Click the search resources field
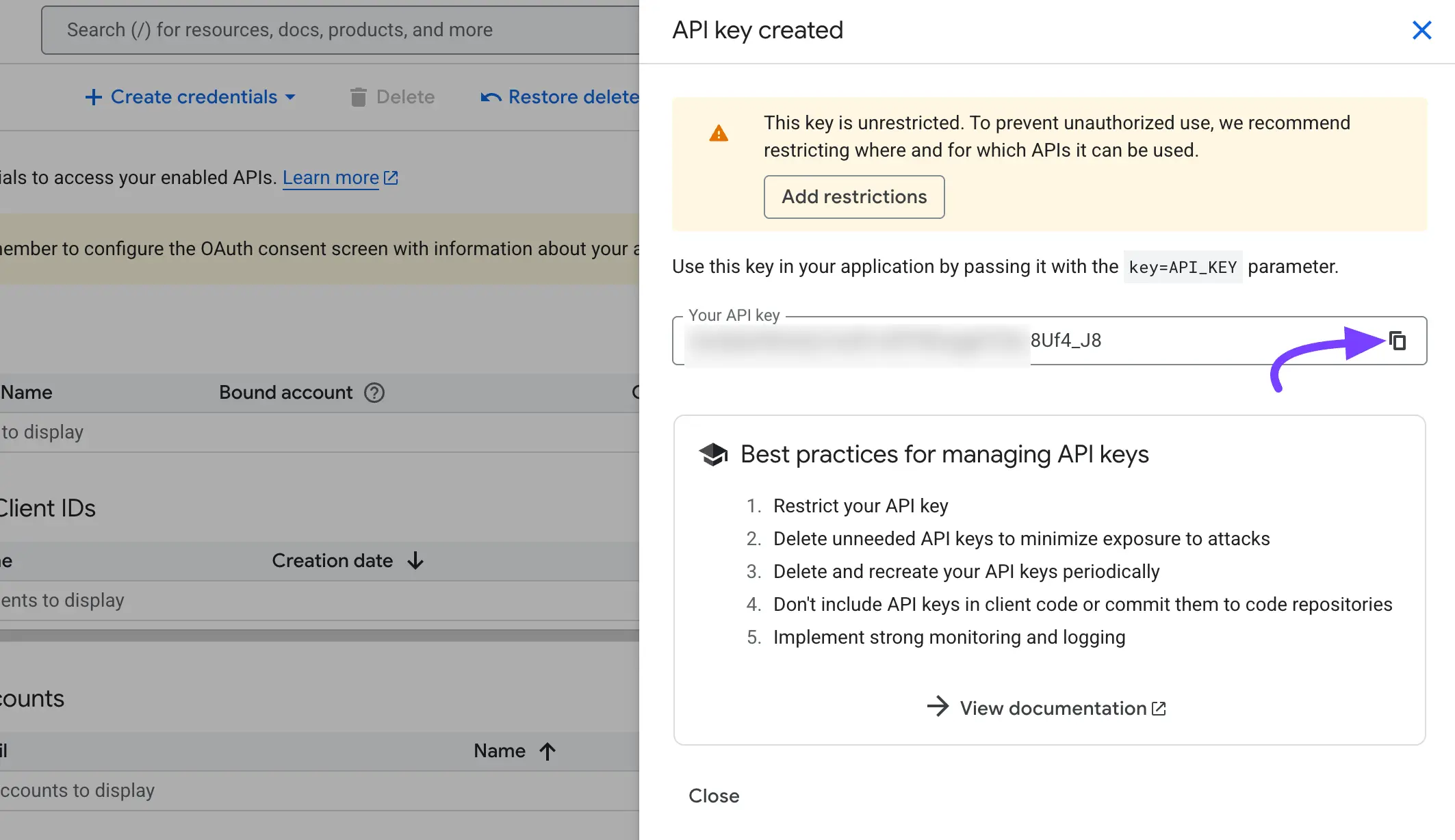 308,29
